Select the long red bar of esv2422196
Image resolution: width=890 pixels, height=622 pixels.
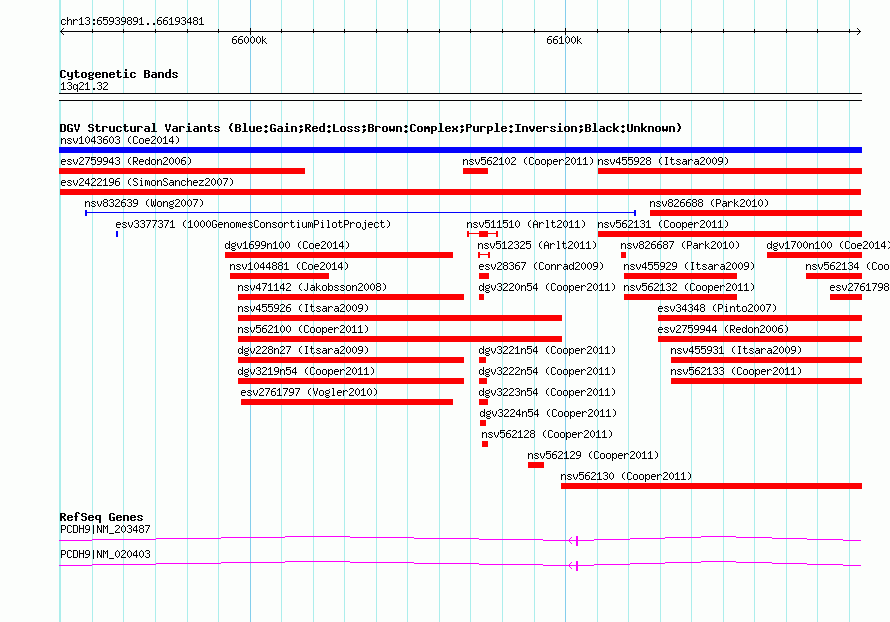click(x=460, y=192)
